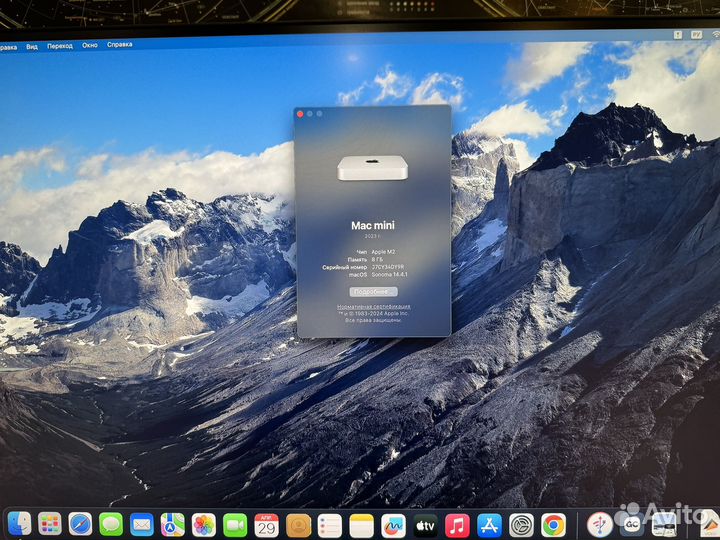Viewport: 720px width, 540px height.
Task: Open the Переход menu
Action: [60, 46]
